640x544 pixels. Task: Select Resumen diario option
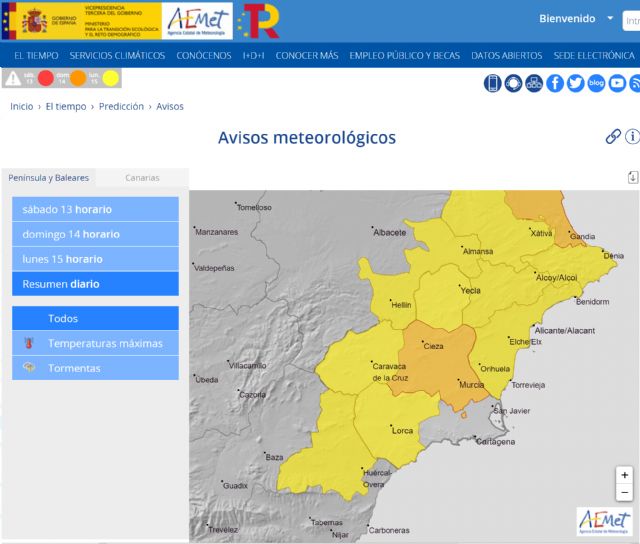point(95,284)
